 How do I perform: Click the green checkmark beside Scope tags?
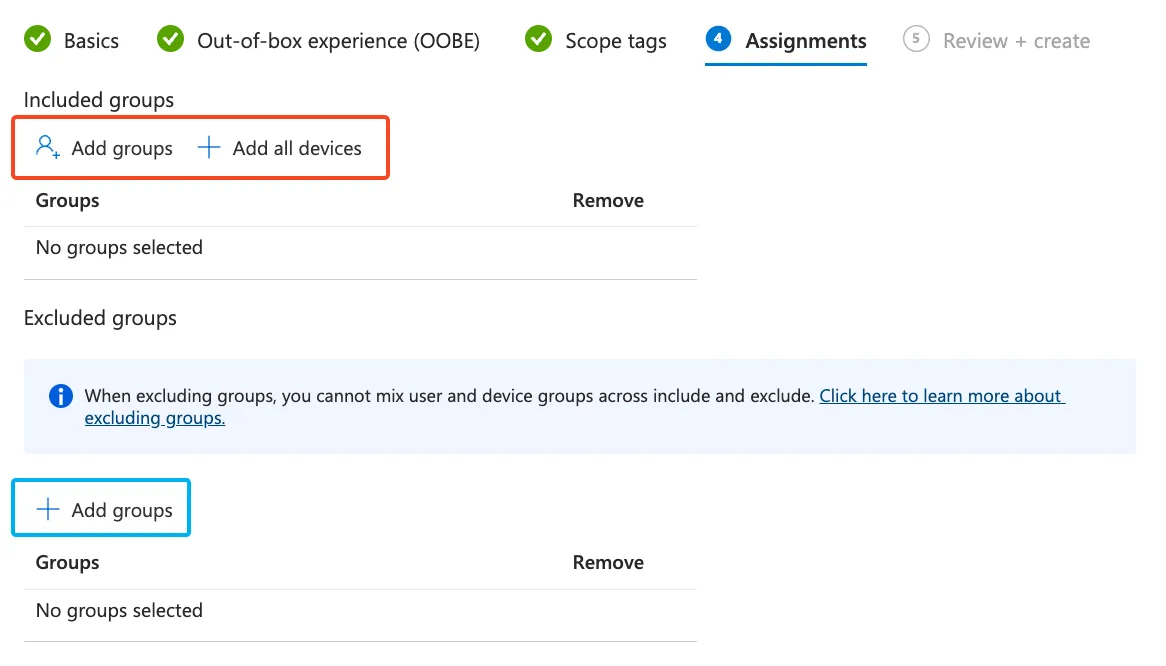pos(538,39)
